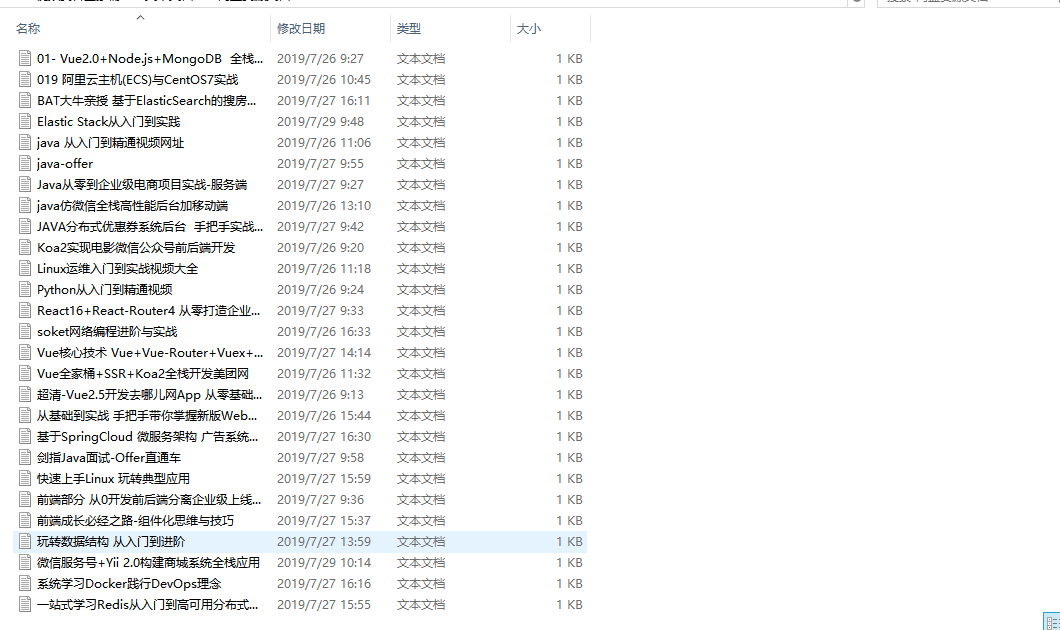The height and width of the screenshot is (630, 1060).
Task: Select file name 019 阿里云主机(ECS)与CentOS7实战
Action: coord(137,80)
